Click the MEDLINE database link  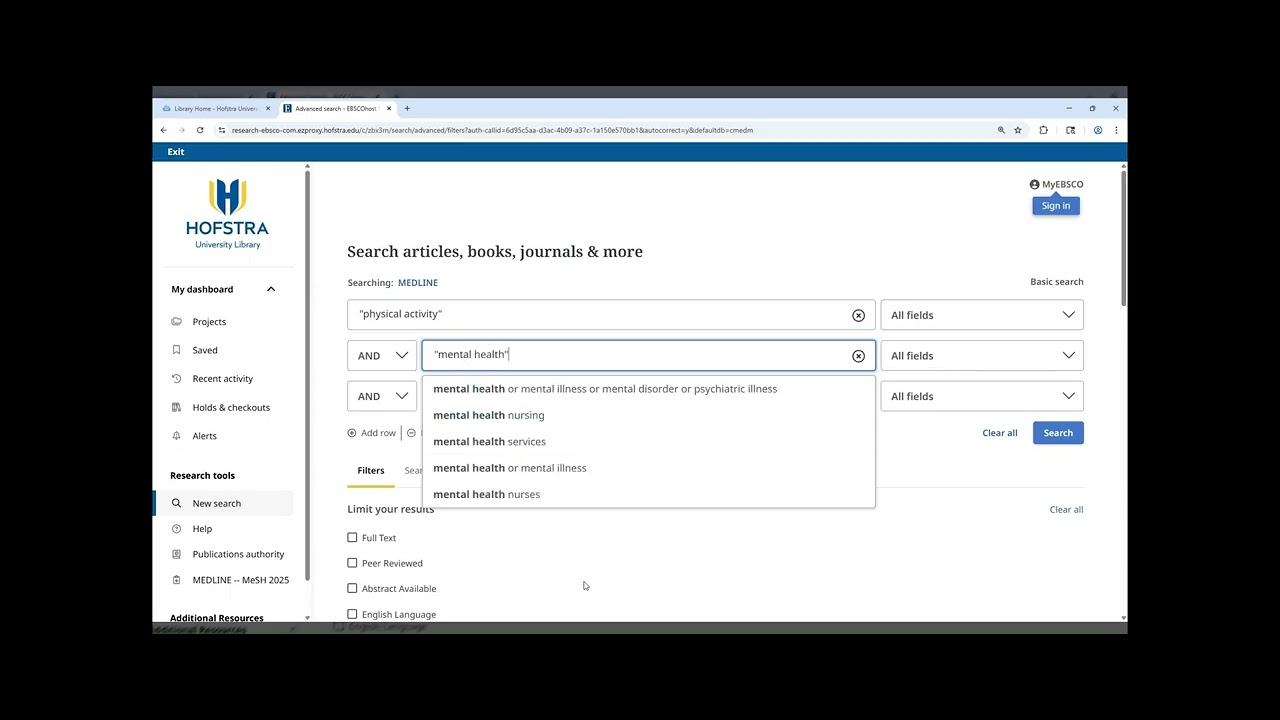coord(418,283)
